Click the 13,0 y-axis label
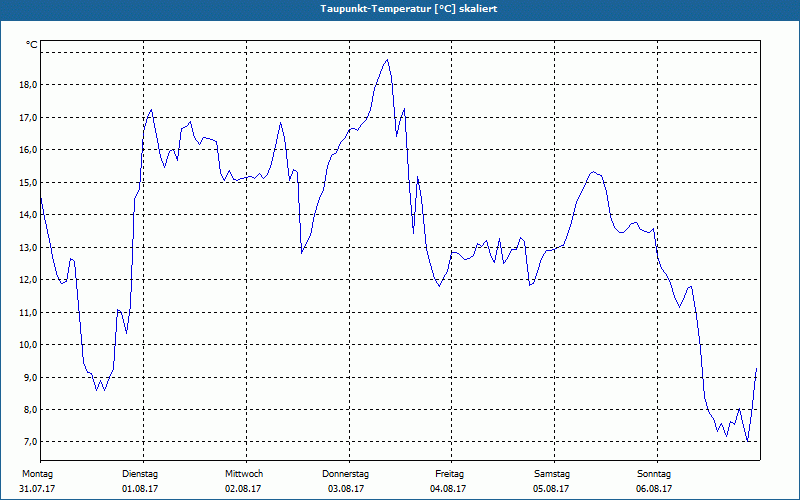This screenshot has height=500, width=800. click(x=28, y=247)
